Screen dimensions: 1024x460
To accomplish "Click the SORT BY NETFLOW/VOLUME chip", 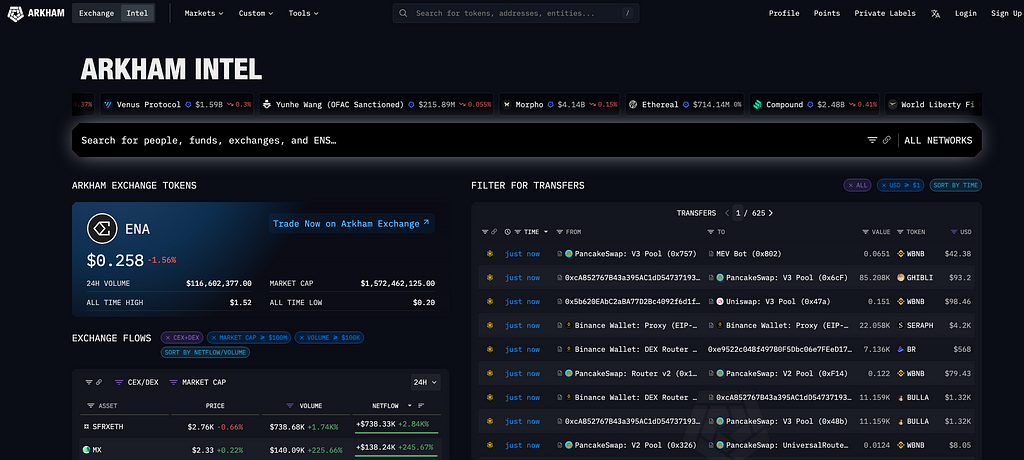I will 206,352.
